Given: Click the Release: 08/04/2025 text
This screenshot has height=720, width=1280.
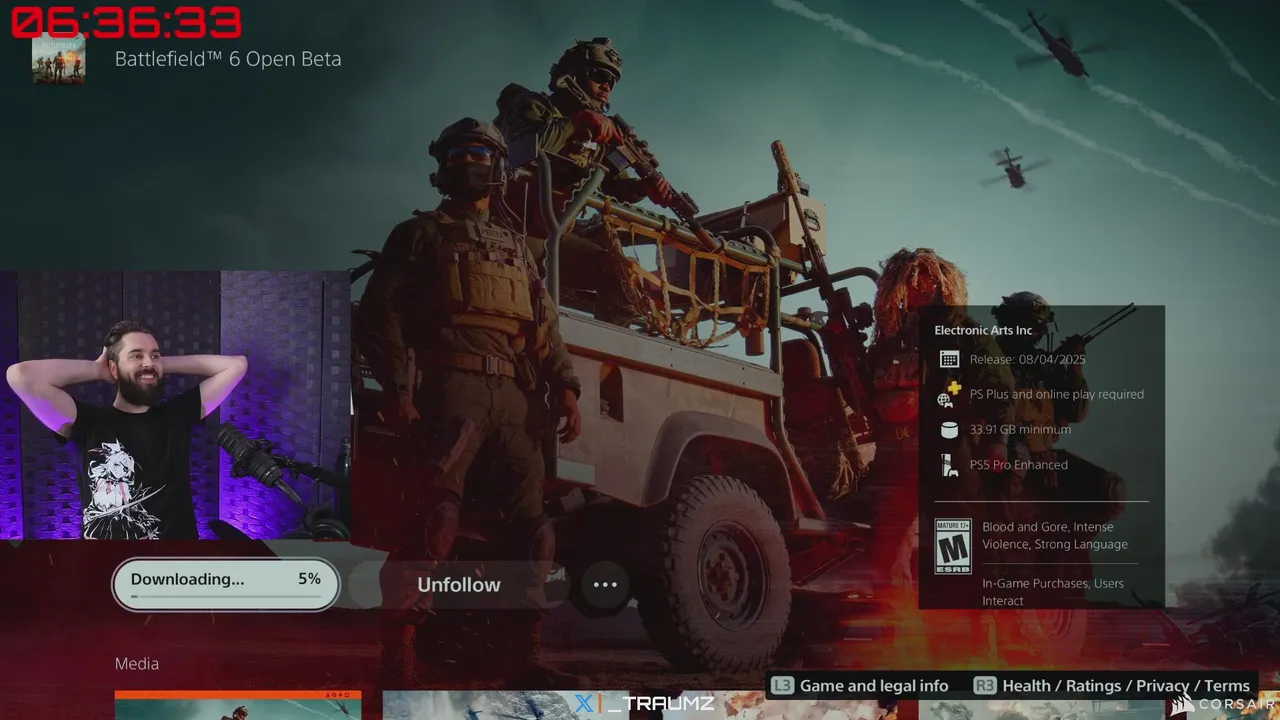Looking at the screenshot, I should 1028,359.
